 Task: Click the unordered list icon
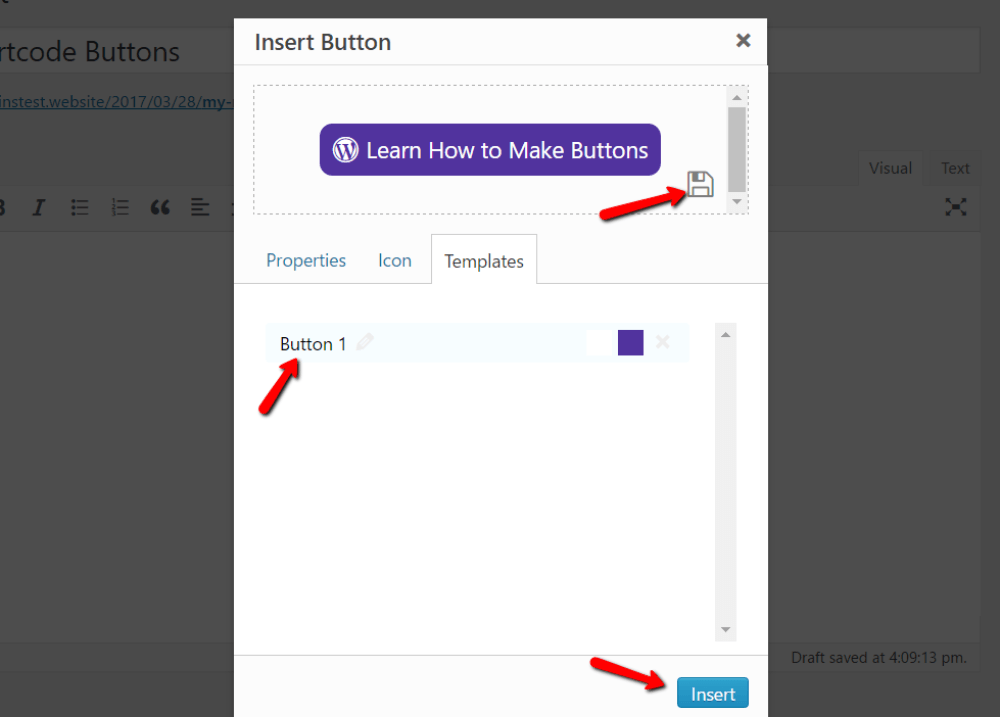[80, 207]
